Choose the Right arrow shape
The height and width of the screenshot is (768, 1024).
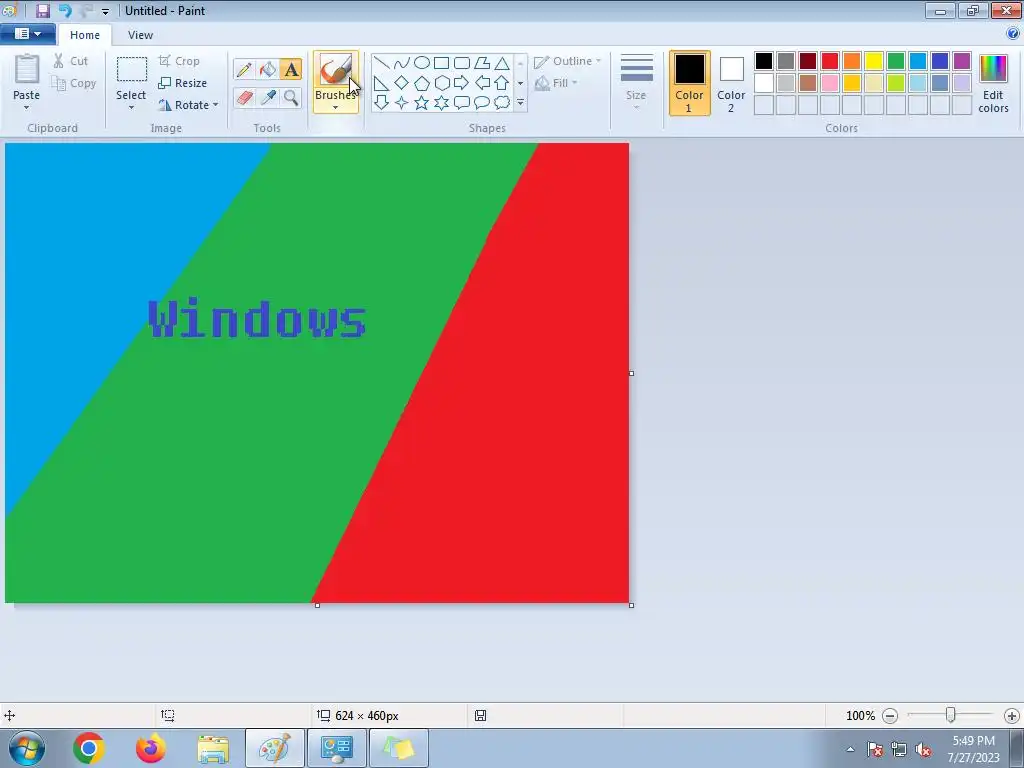[462, 83]
